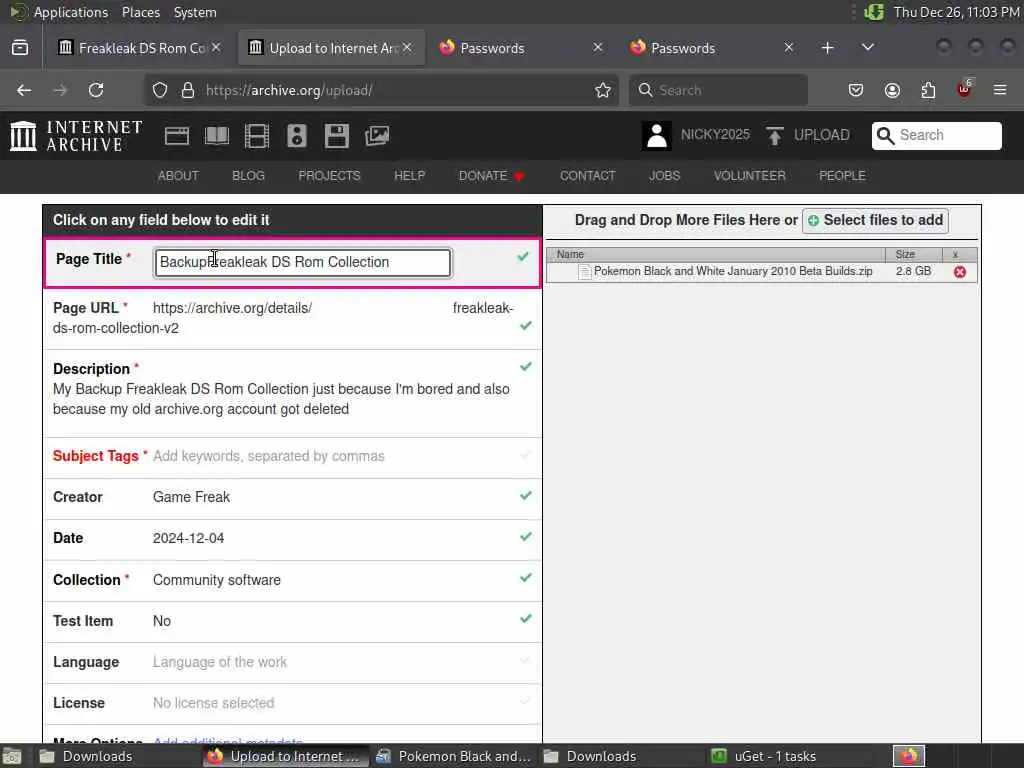
Task: Remove the Pokemon Black and White zip file
Action: (959, 272)
